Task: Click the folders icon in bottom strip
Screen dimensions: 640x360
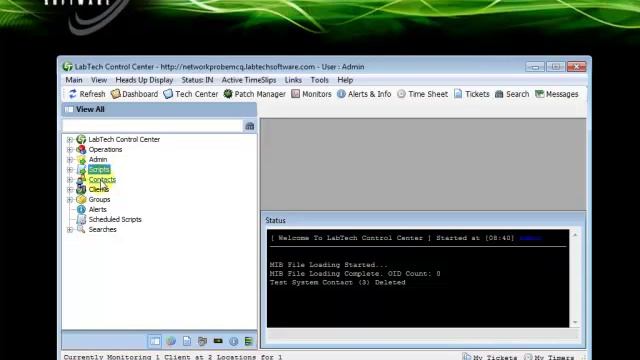Action: (202, 341)
